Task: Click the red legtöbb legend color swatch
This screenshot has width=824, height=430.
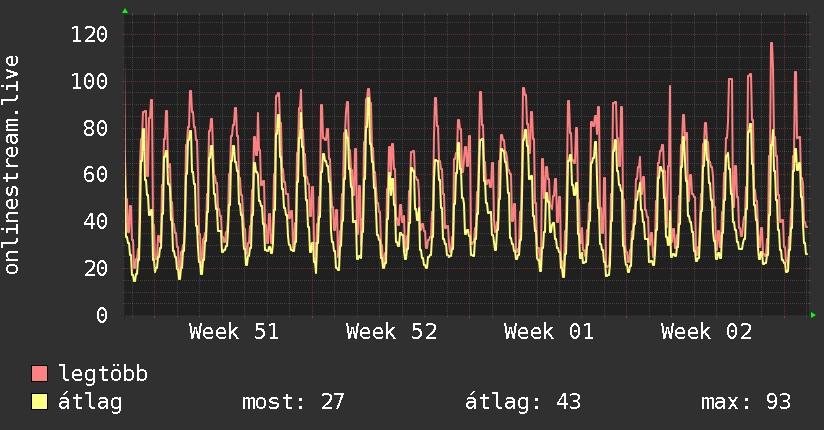Action: pyautogui.click(x=40, y=374)
